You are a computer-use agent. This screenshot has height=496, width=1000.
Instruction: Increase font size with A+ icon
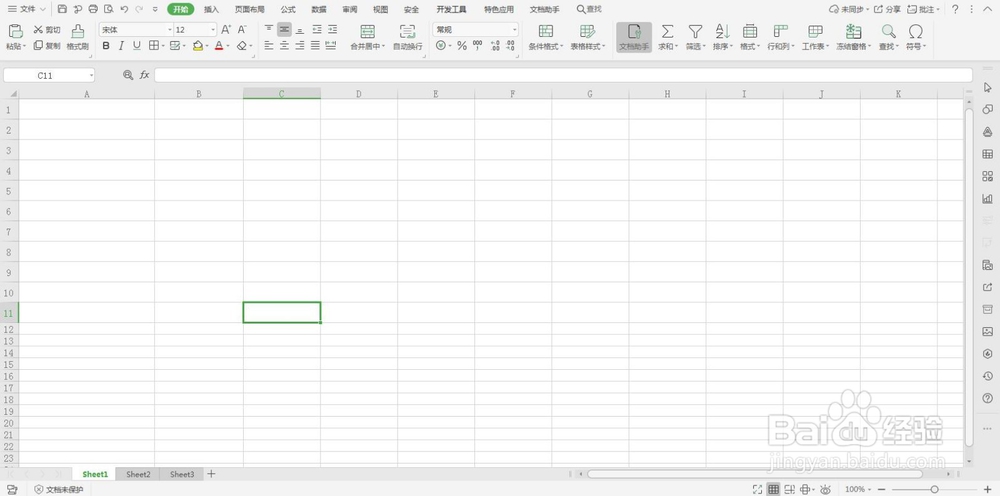pos(226,29)
